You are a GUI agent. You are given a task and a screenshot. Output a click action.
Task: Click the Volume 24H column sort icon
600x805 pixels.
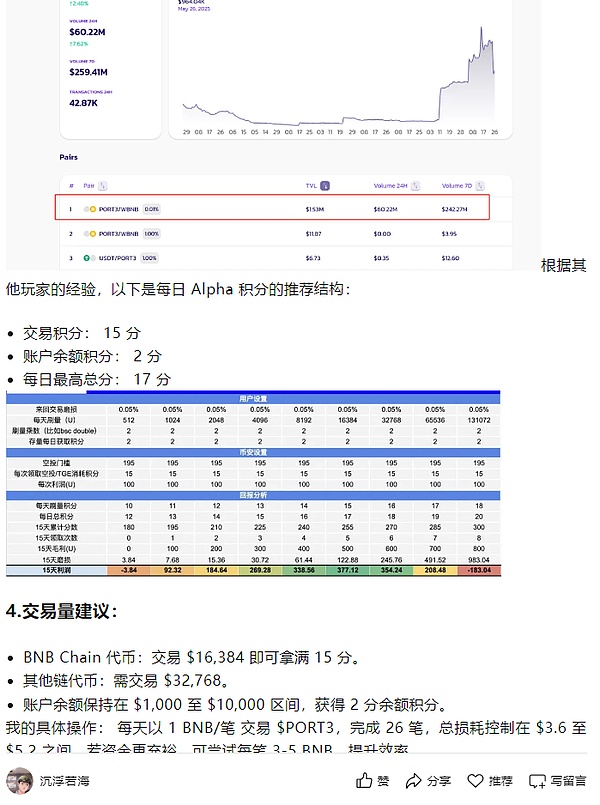coord(410,185)
